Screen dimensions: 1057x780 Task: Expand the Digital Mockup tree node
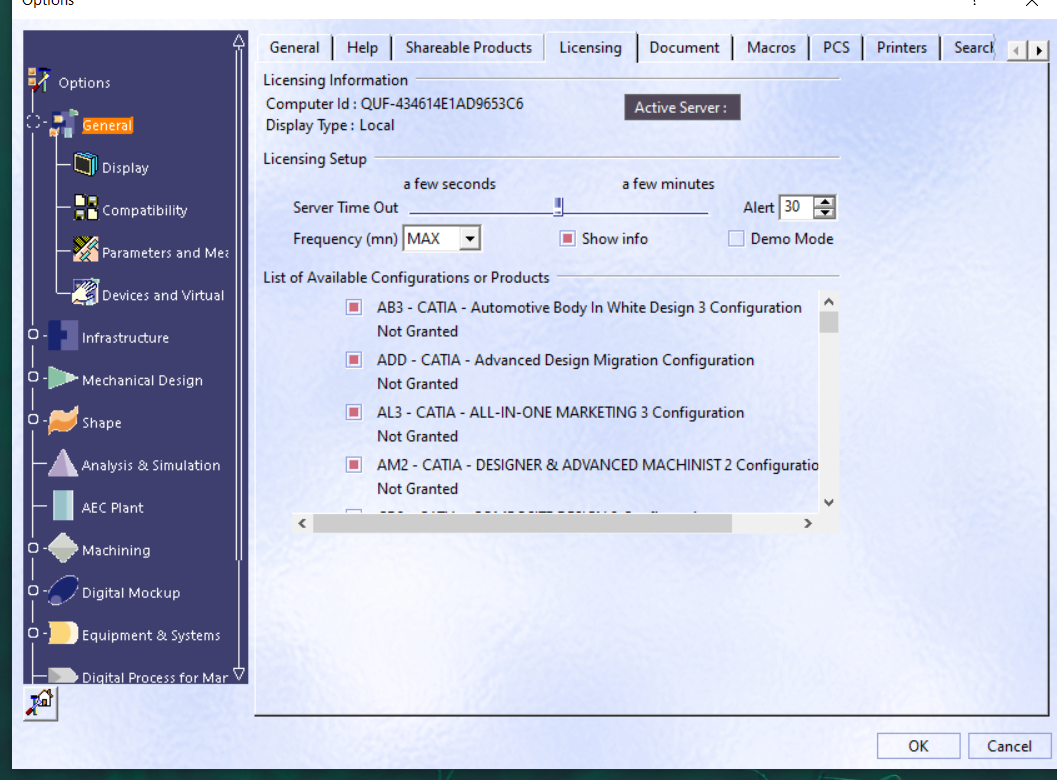pos(33,591)
